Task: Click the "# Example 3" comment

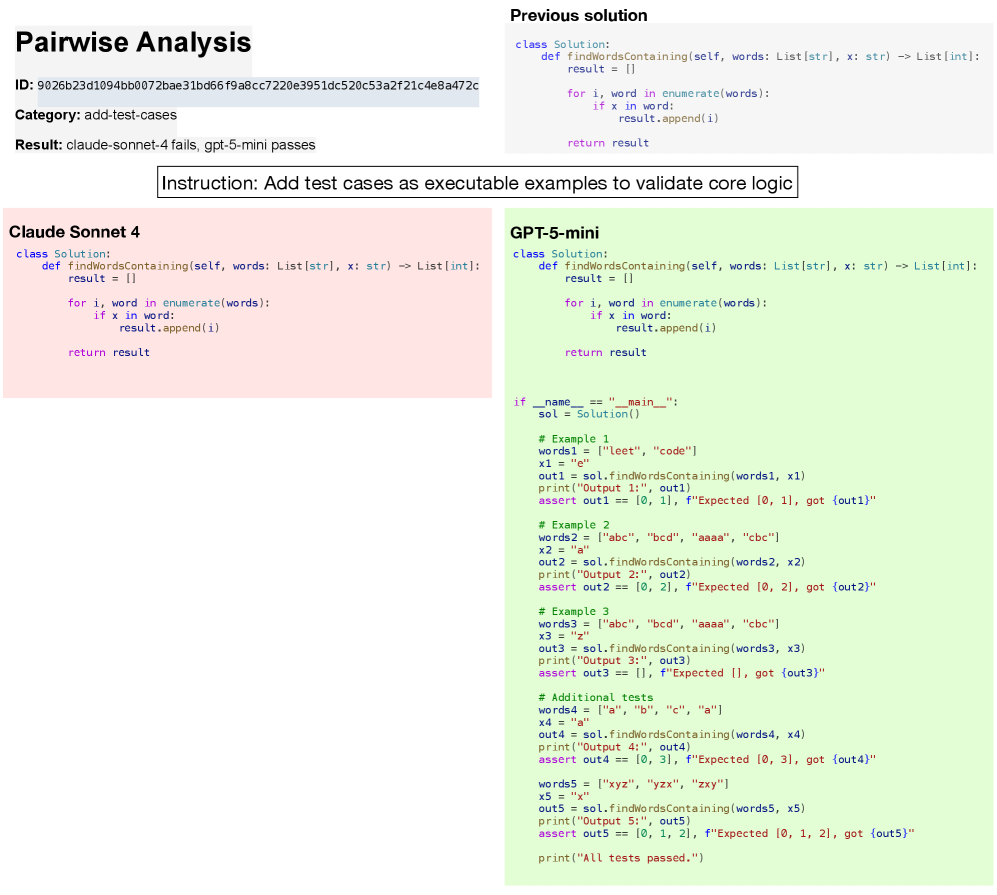Action: [x=573, y=611]
